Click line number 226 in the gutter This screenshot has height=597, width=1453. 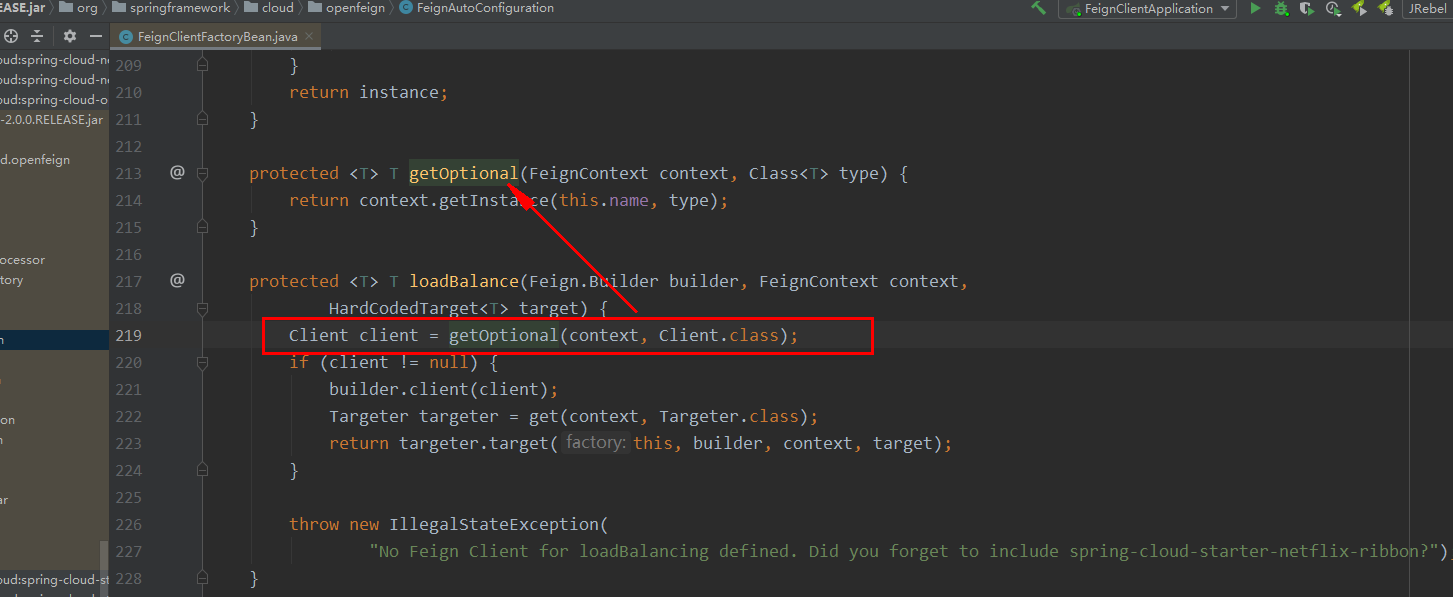(x=128, y=524)
